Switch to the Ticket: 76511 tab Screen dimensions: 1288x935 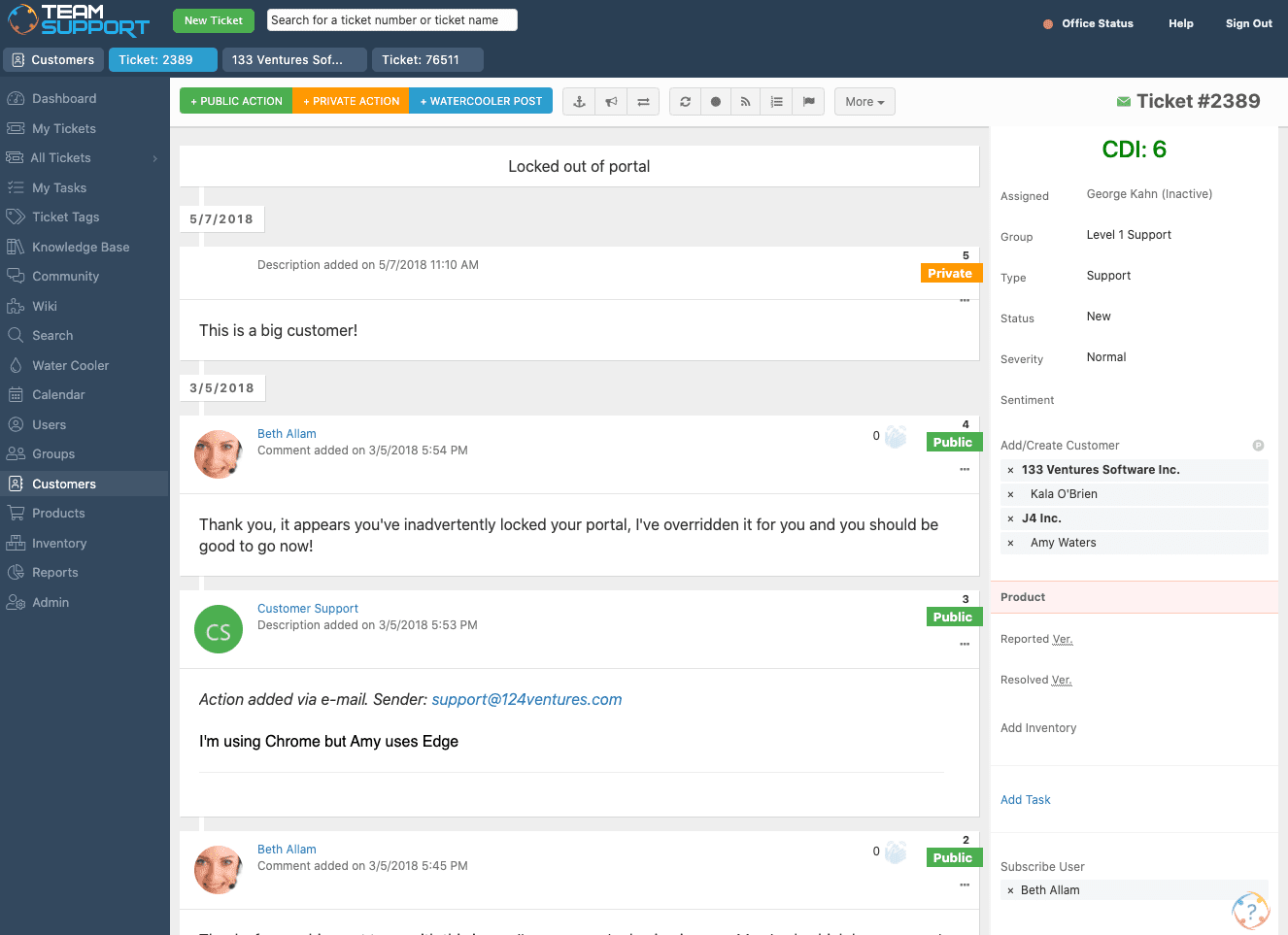tap(427, 60)
